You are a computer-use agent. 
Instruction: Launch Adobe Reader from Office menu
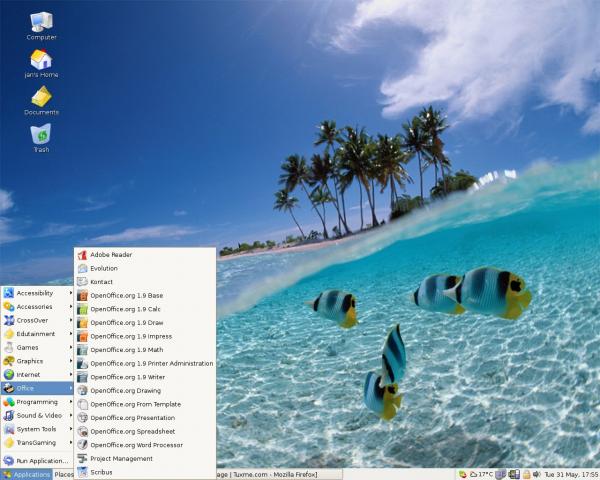[145, 255]
